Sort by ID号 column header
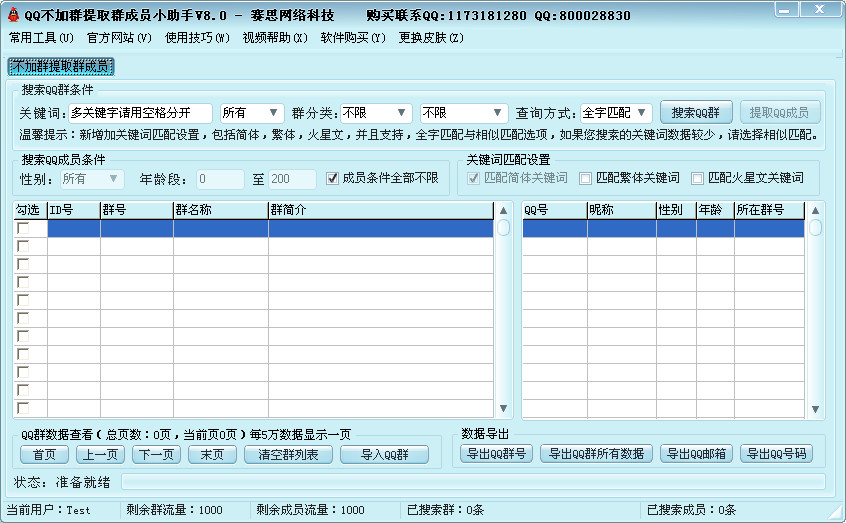 click(x=74, y=210)
